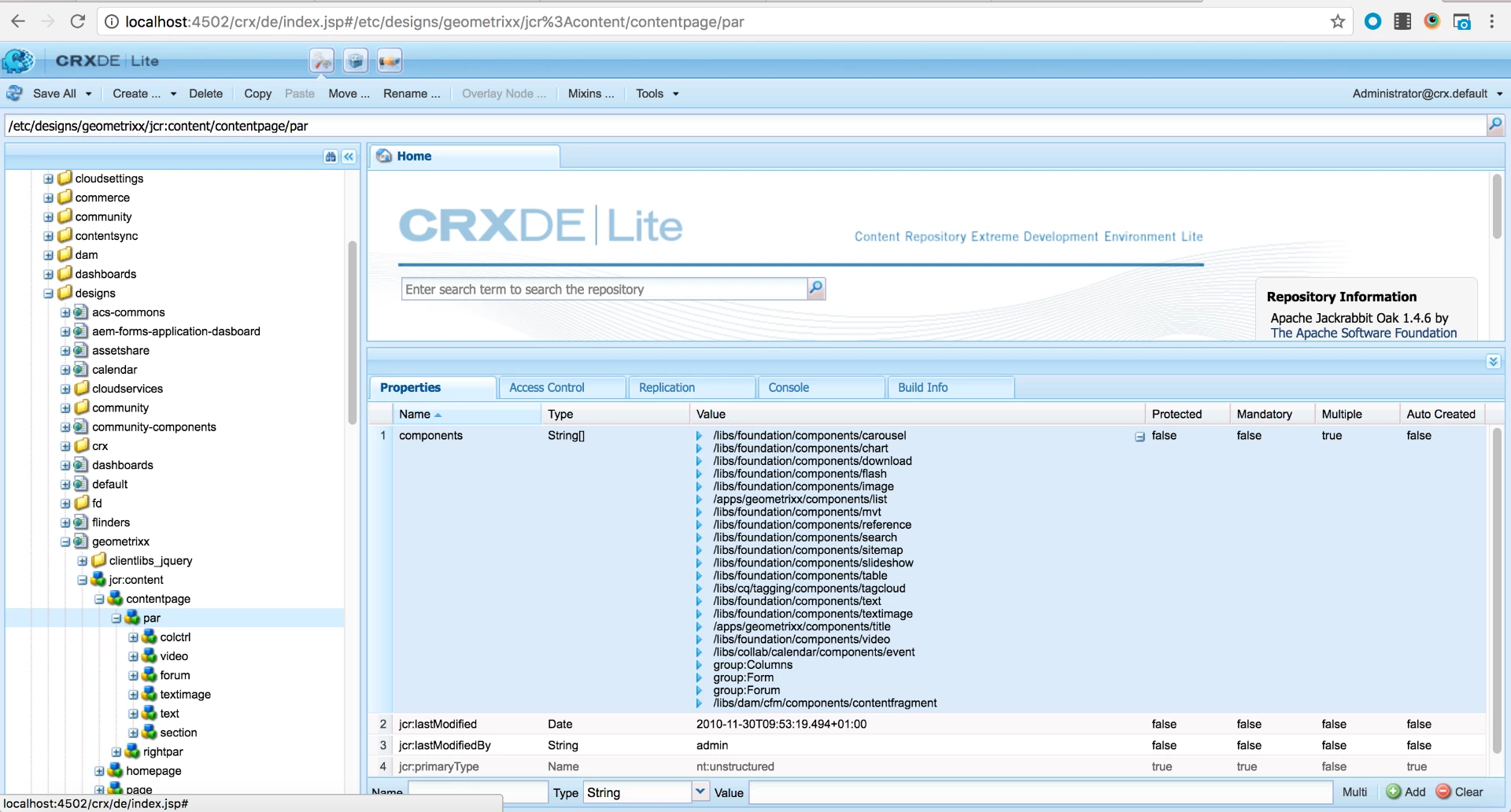
Task: Click the red Clear icon
Action: point(1444,792)
